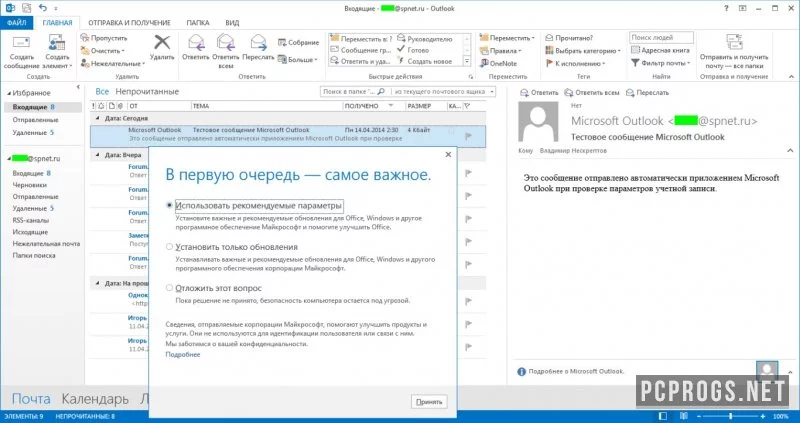
Task: Click reading pane Переслать icon
Action: (630, 93)
